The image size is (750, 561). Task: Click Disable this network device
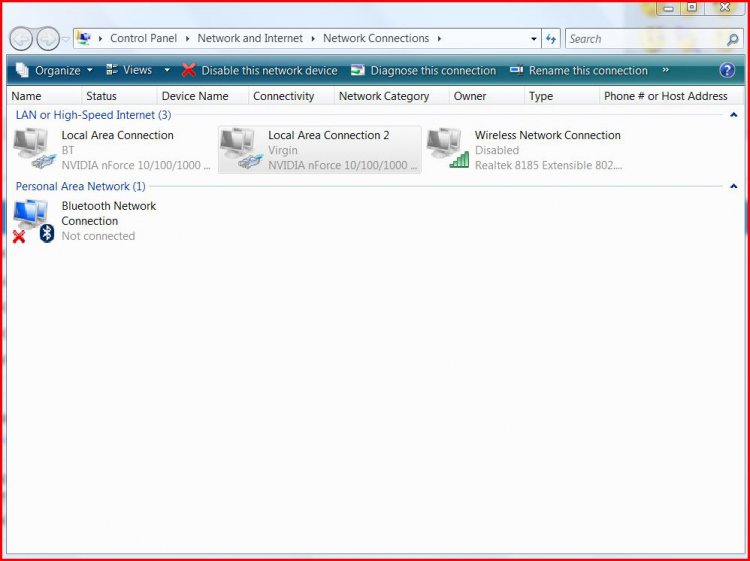point(269,71)
